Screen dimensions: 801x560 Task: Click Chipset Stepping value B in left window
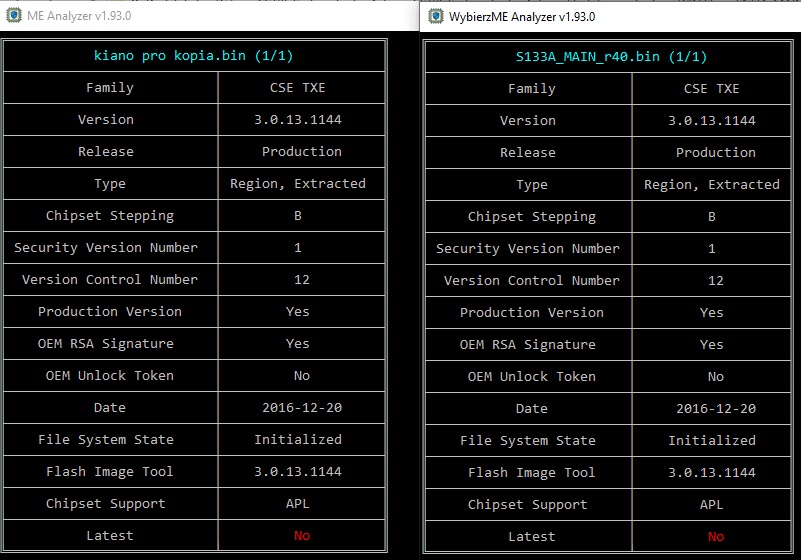[x=298, y=216]
